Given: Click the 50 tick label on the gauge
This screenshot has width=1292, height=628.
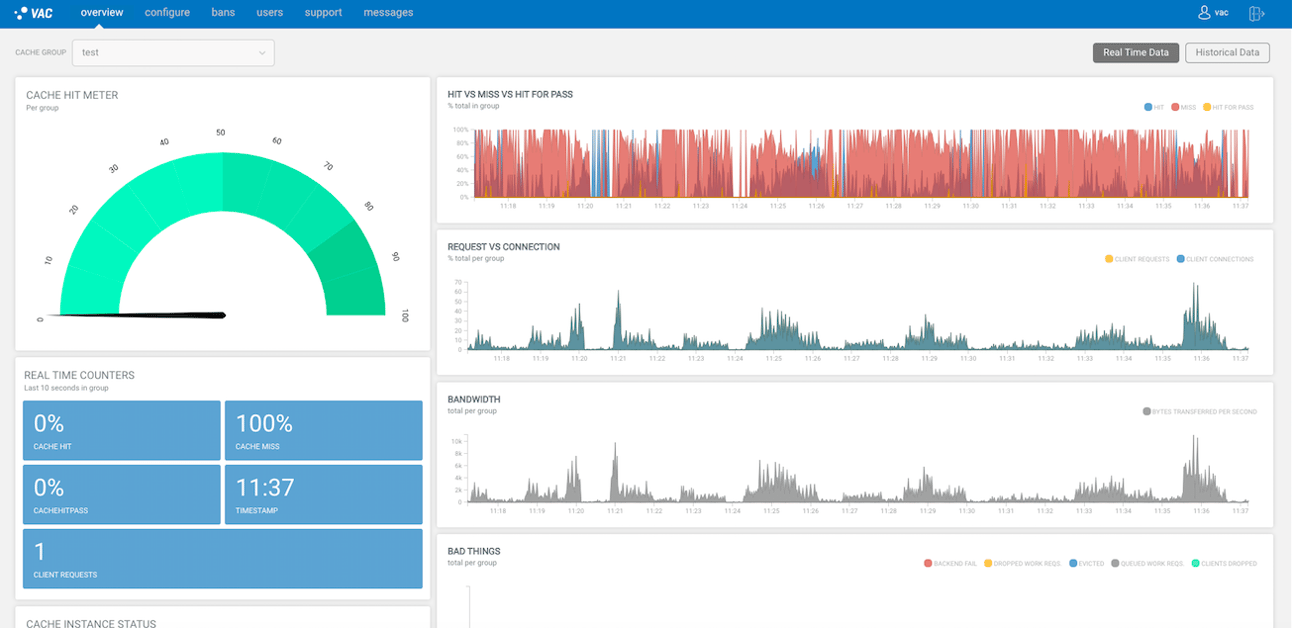Looking at the screenshot, I should [221, 133].
